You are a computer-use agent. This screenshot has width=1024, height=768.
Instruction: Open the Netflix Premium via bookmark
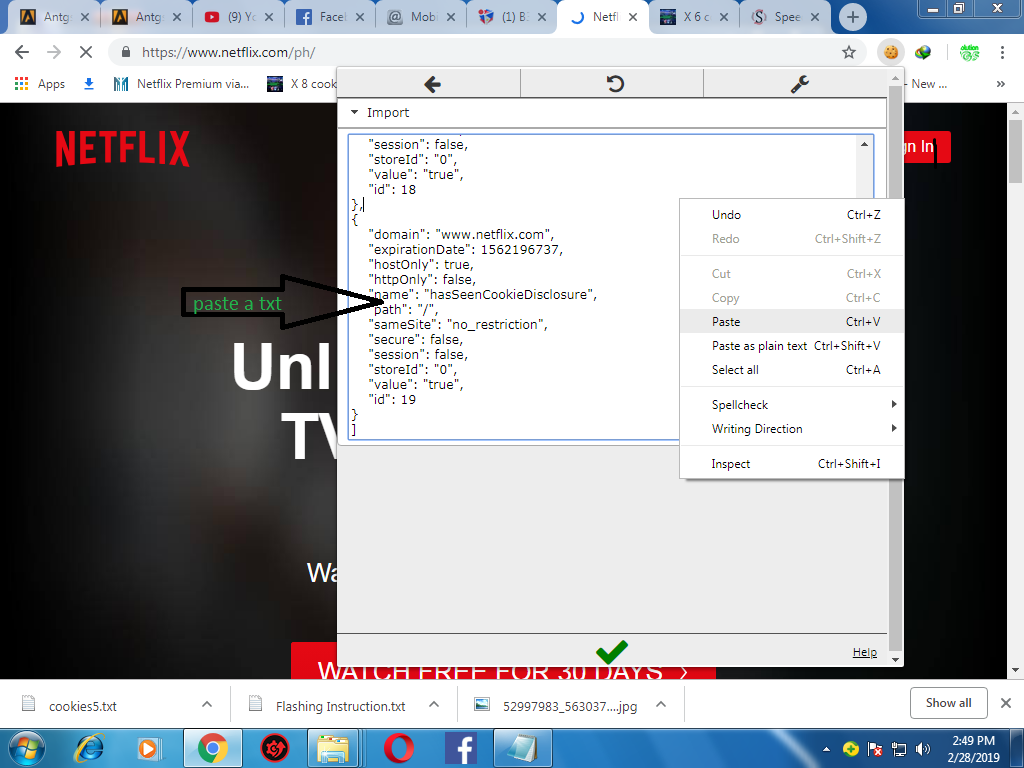(x=182, y=84)
